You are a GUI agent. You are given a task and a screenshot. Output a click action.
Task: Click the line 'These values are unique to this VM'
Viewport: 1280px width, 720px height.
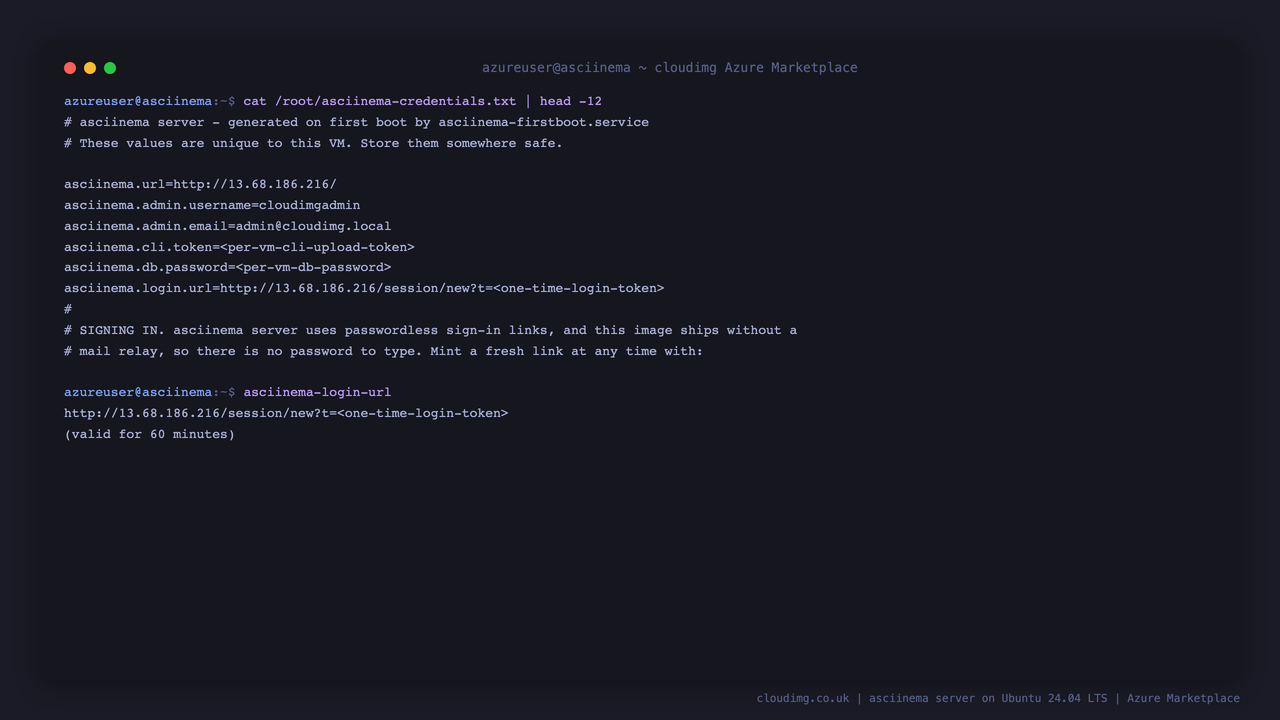click(313, 143)
